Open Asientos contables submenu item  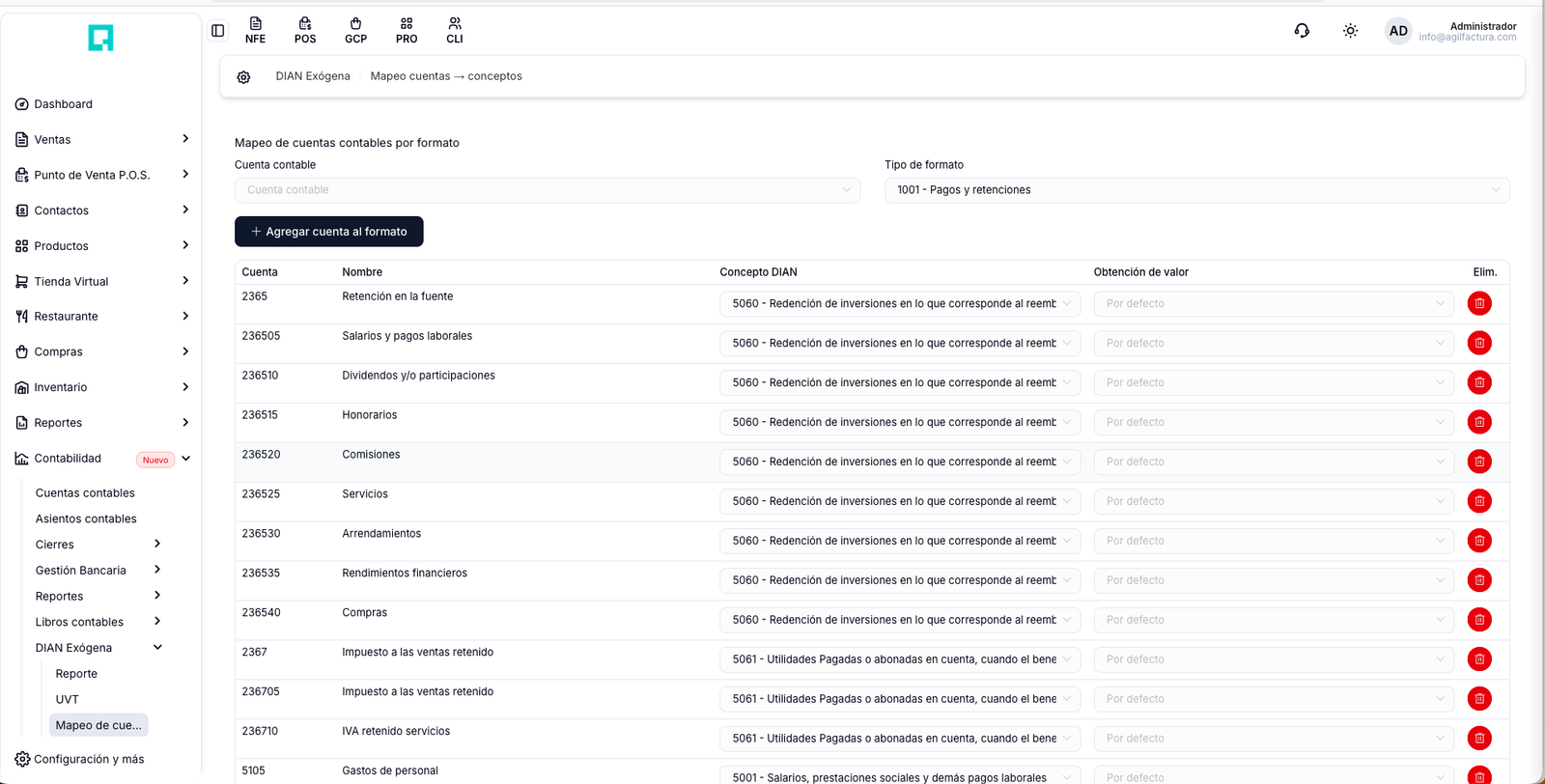[x=86, y=518]
